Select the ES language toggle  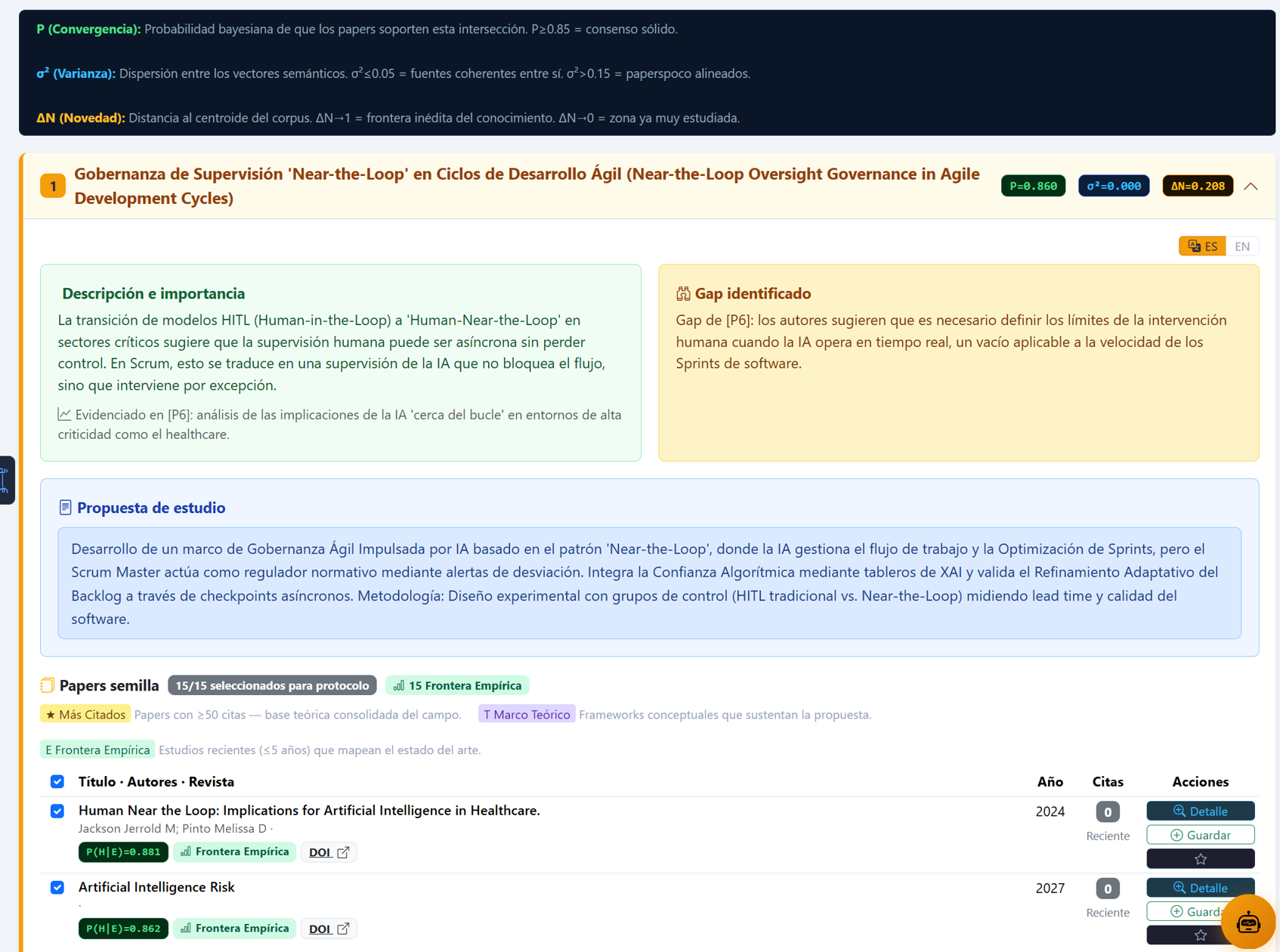pos(1202,246)
